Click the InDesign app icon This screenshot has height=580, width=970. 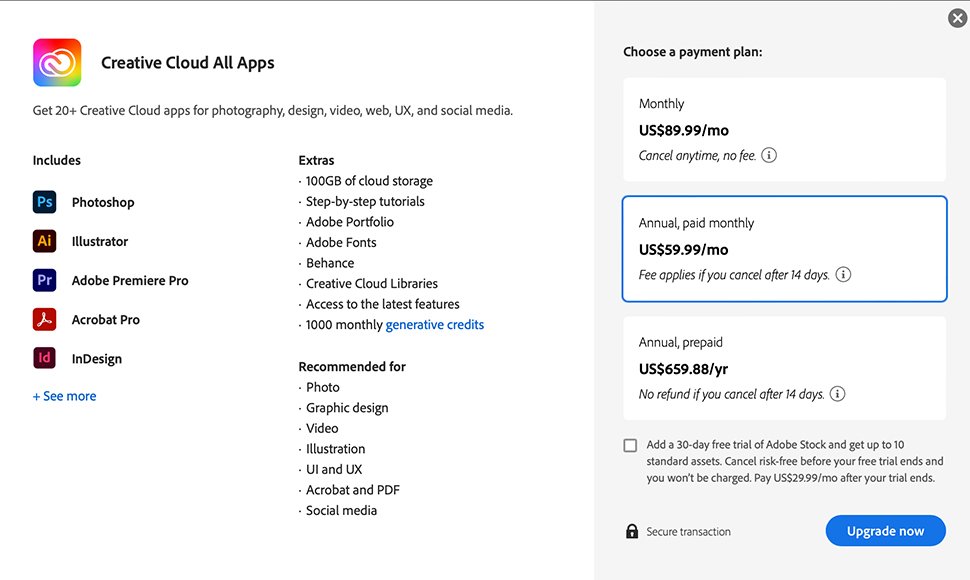tap(45, 358)
